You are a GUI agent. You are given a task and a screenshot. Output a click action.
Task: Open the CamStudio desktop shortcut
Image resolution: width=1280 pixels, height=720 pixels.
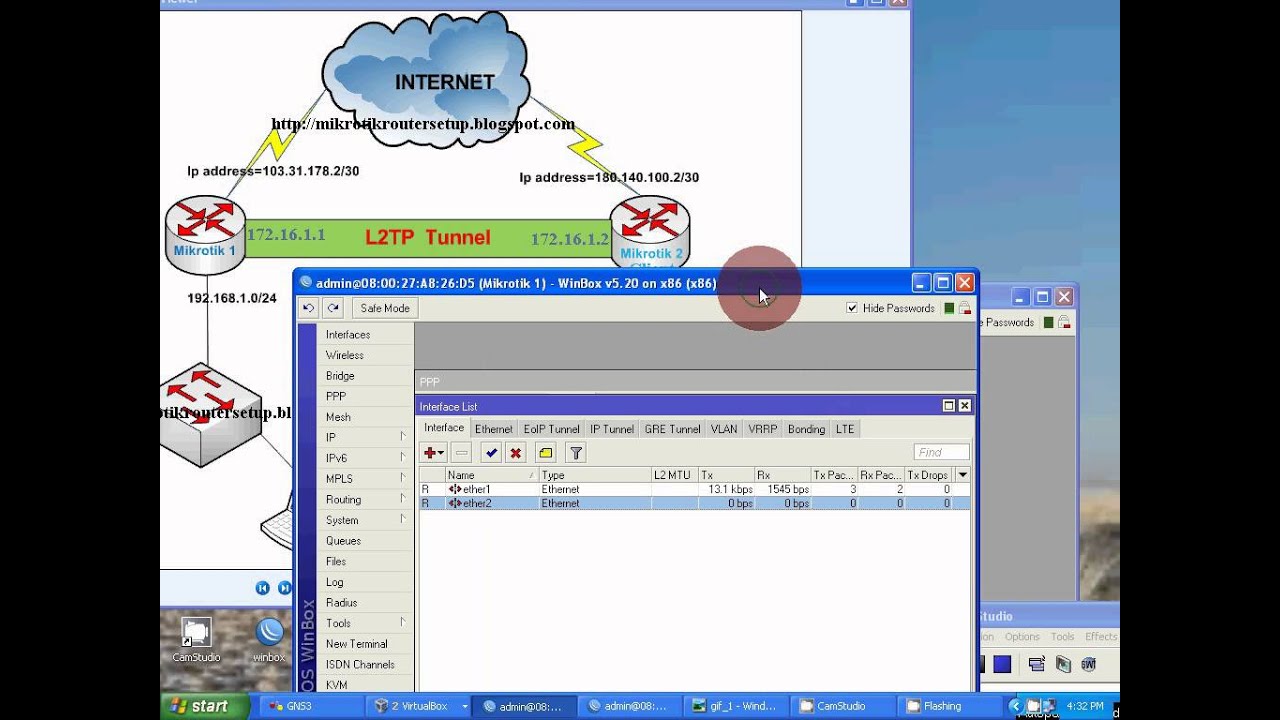[196, 640]
